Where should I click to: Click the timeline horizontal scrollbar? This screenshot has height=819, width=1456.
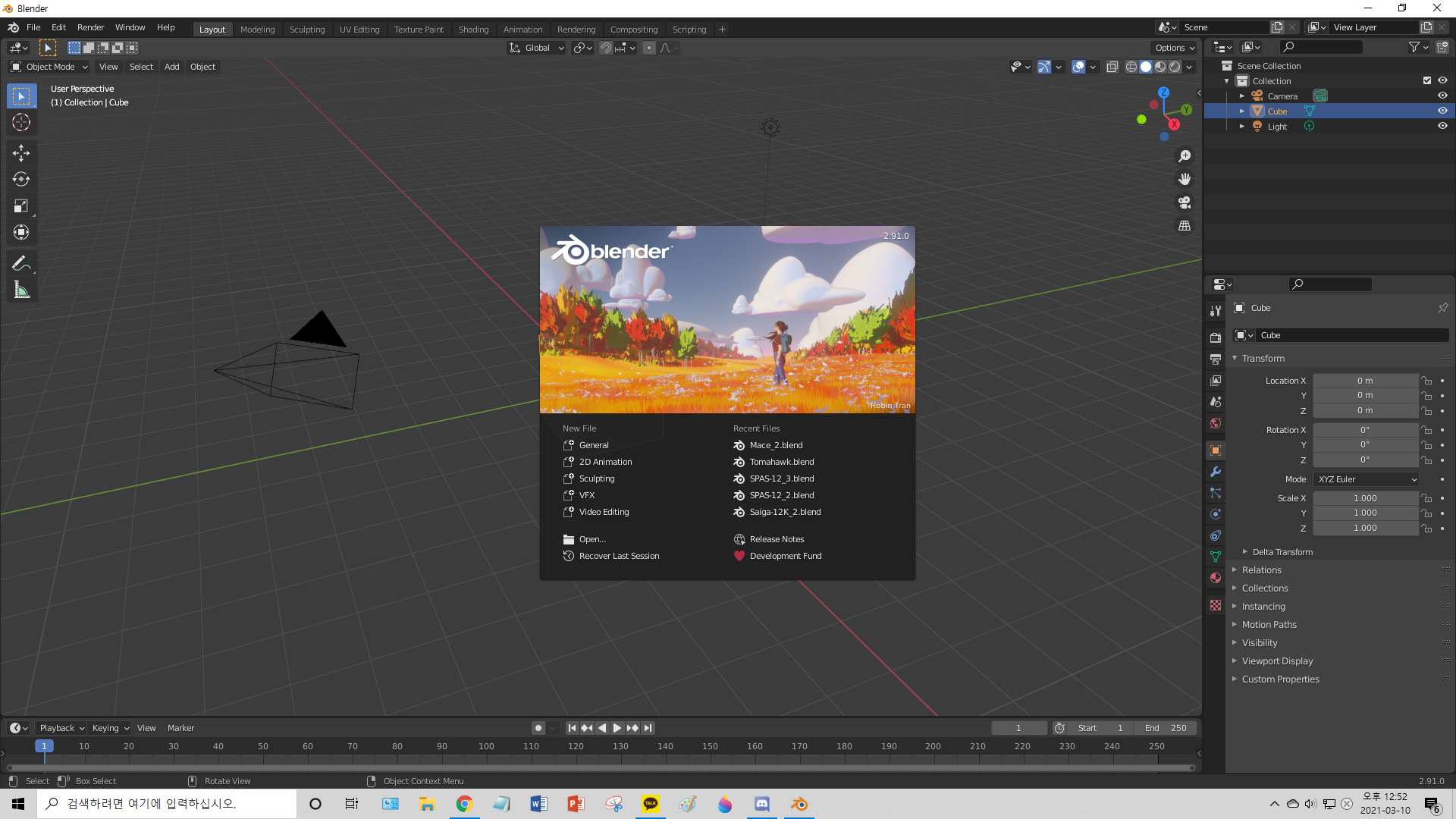(x=601, y=767)
